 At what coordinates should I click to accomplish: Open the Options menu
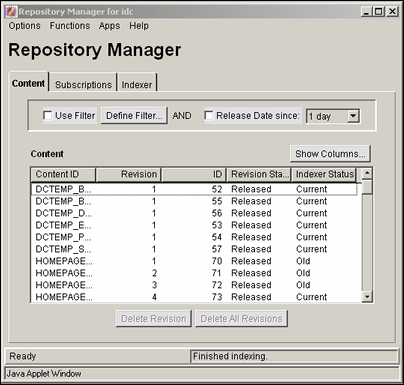[x=25, y=26]
